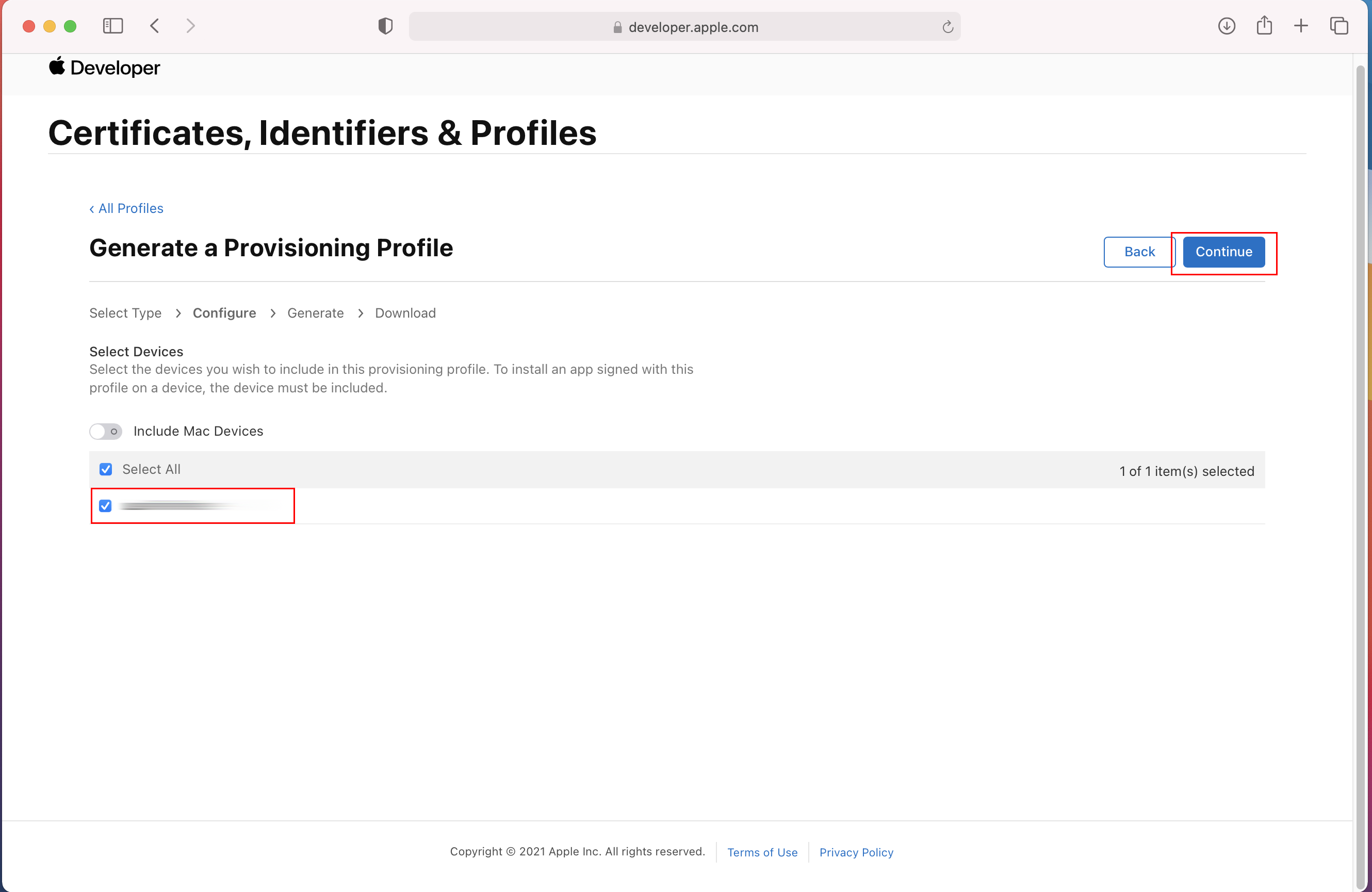1372x892 pixels.
Task: Show the tab overview icon
Action: click(x=1338, y=26)
